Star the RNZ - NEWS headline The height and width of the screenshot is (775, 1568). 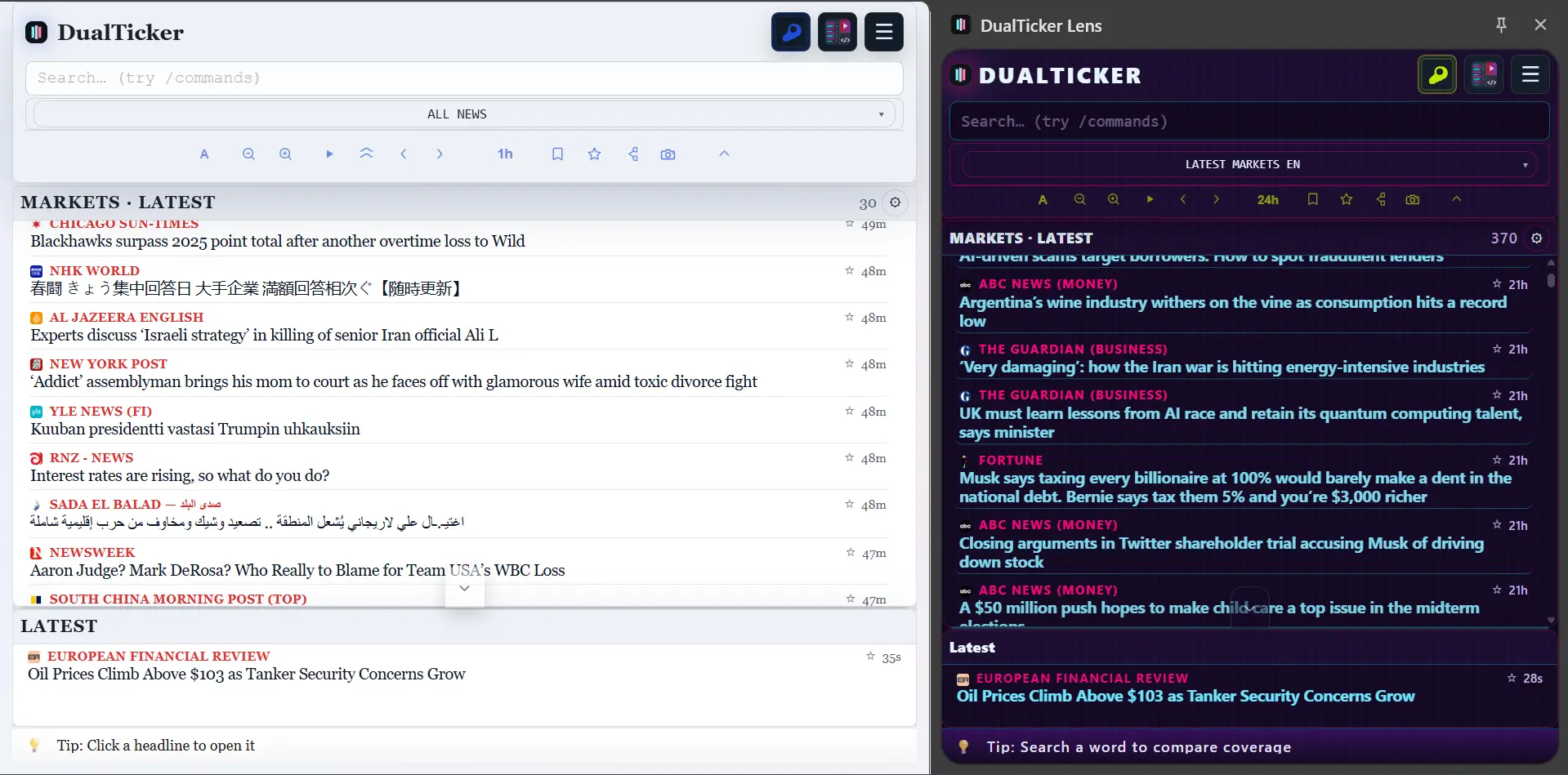point(850,457)
